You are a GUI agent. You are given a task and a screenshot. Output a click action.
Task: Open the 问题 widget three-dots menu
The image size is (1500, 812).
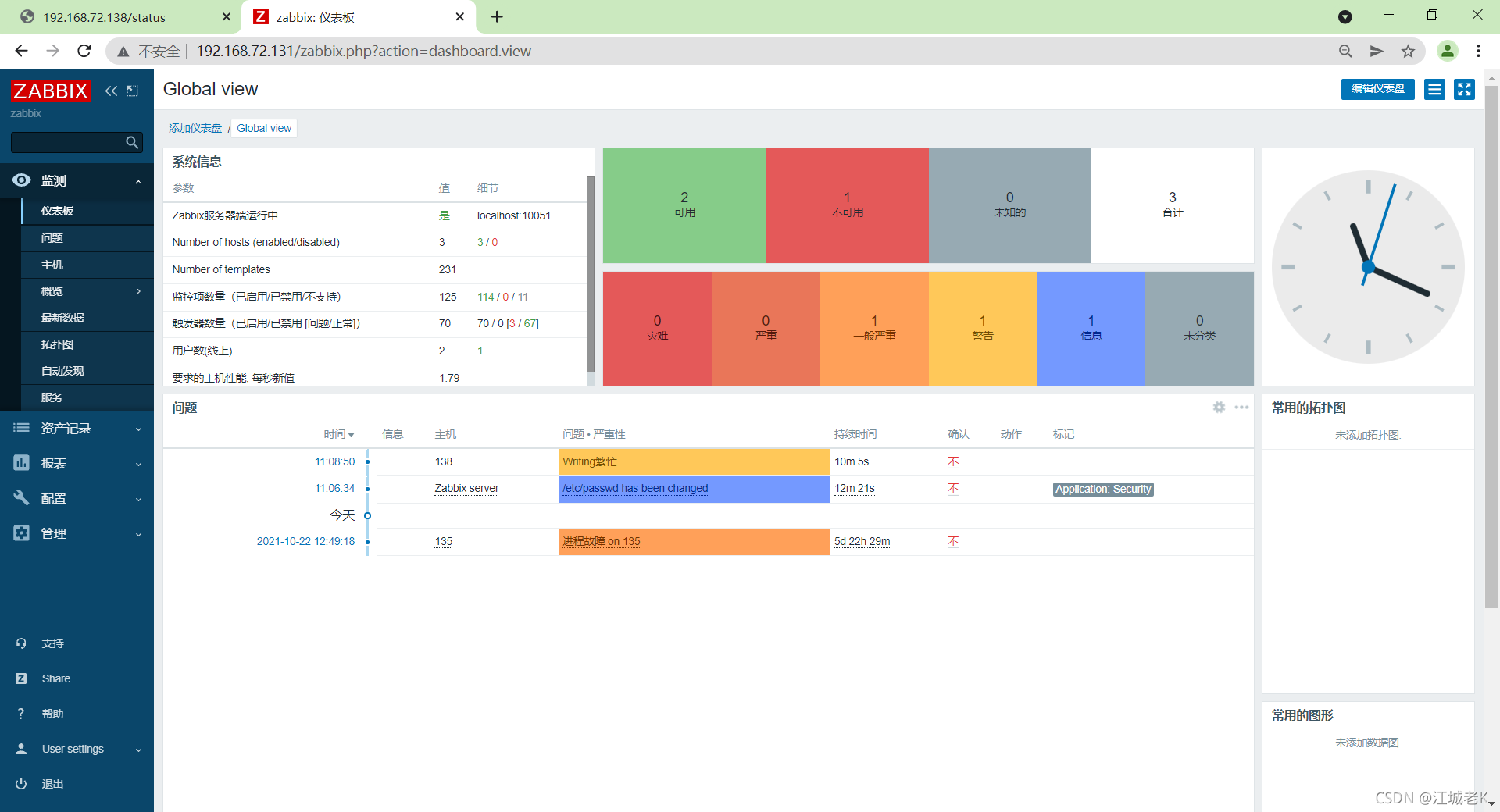[x=1241, y=408]
